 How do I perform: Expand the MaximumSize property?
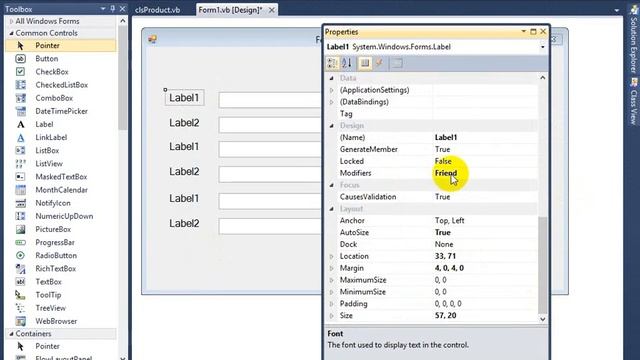[x=331, y=280]
